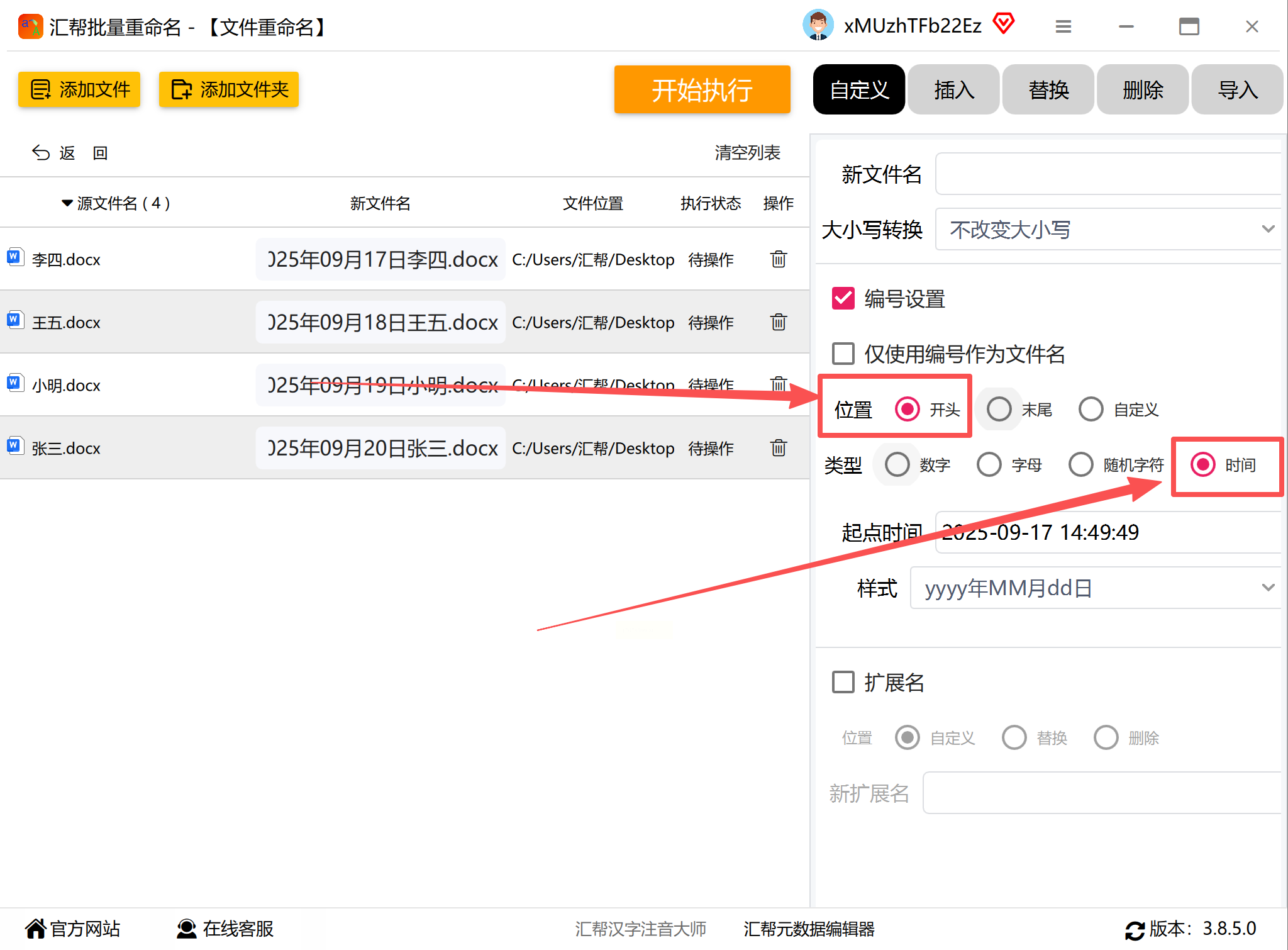
Task: Enable 仅使用编号作为文件名 checkbox
Action: (x=843, y=354)
